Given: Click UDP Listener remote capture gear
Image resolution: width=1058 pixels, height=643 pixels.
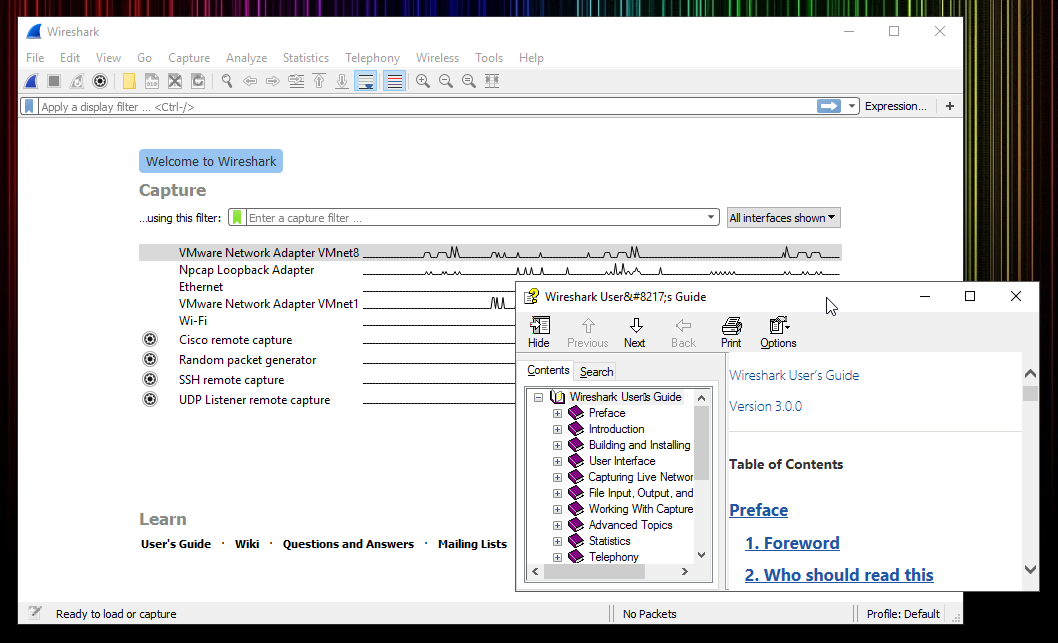Looking at the screenshot, I should (150, 399).
